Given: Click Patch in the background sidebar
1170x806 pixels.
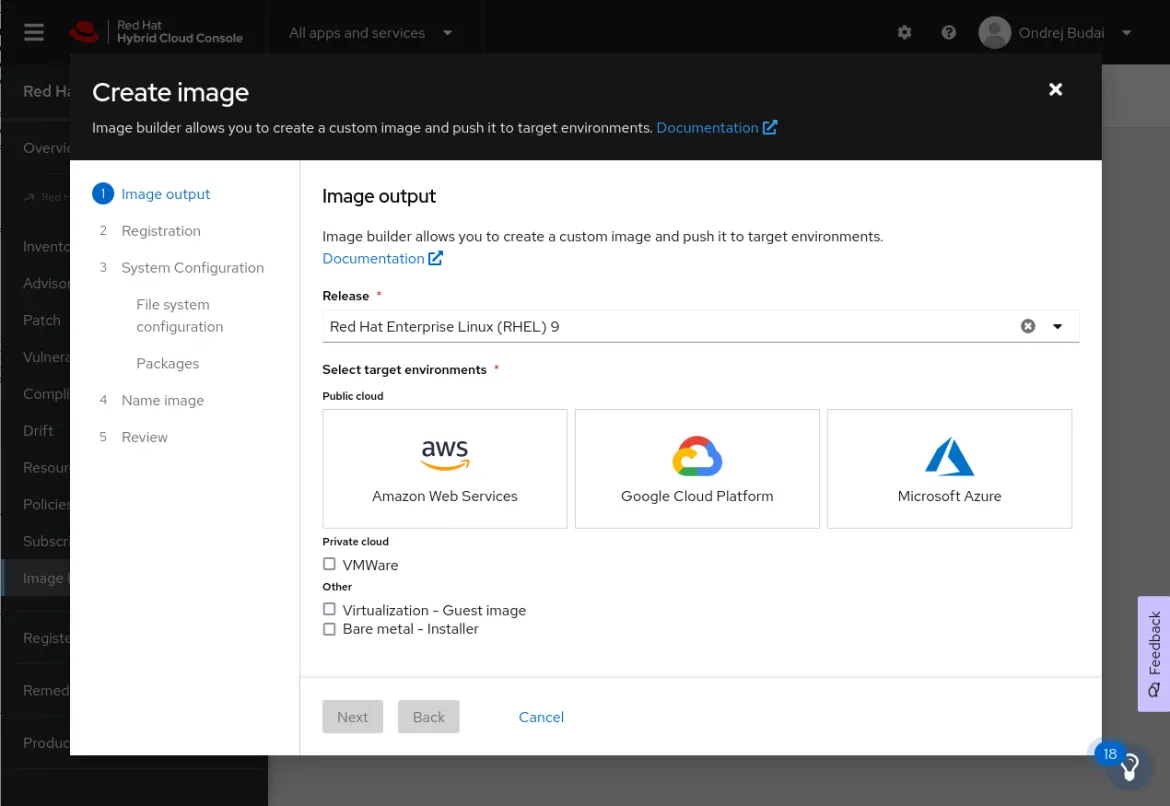Looking at the screenshot, I should (42, 319).
